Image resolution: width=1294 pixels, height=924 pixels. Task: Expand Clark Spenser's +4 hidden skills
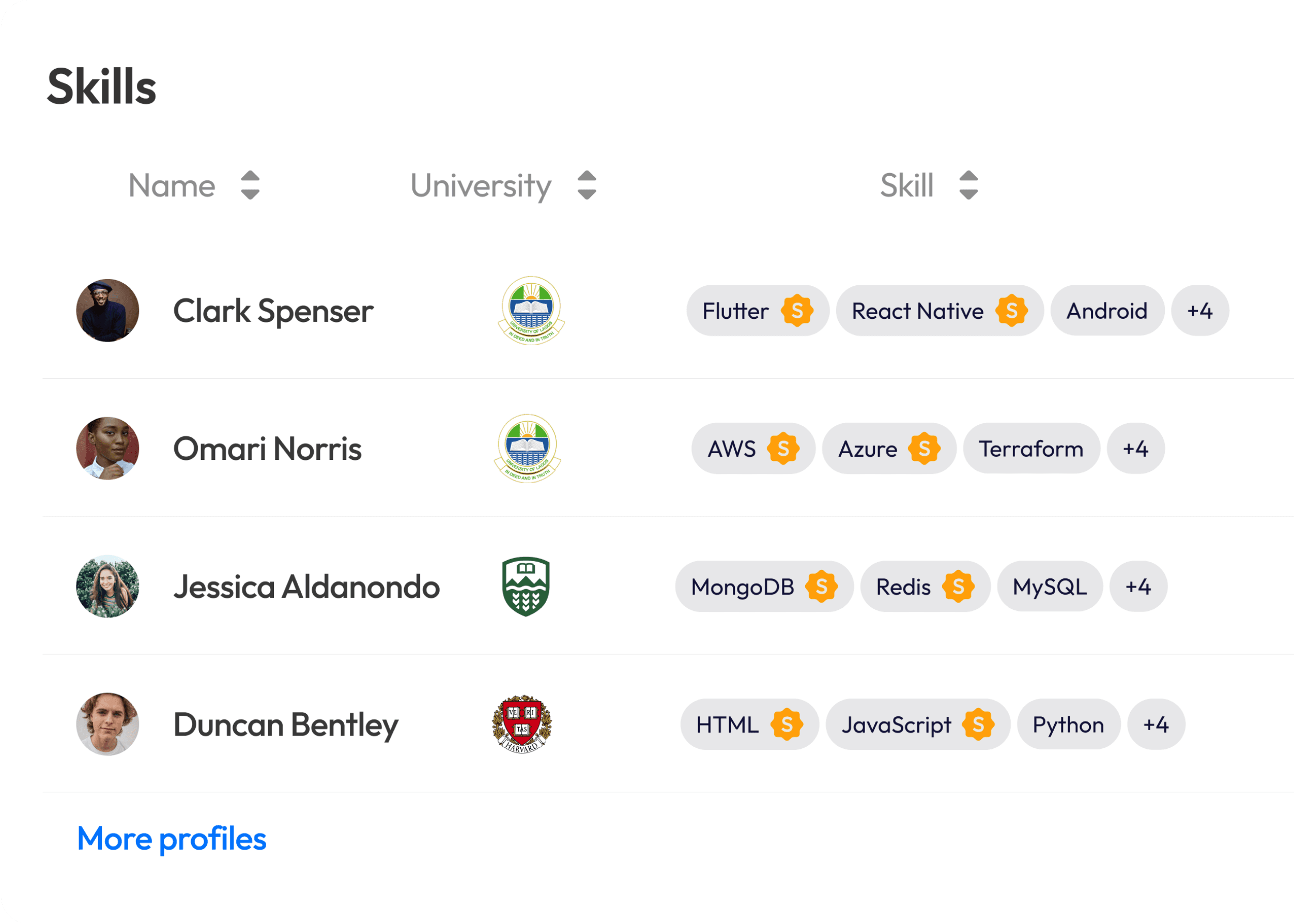coord(1200,311)
